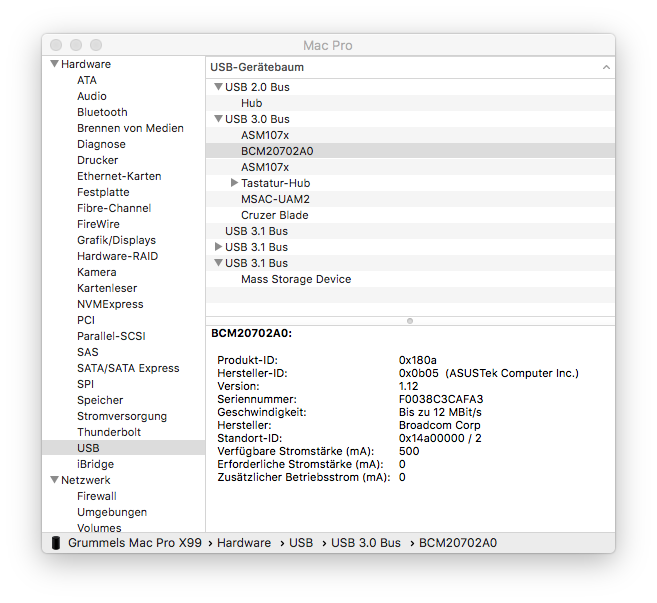Click Grummels Mac Pro X99 in path bar
Screen dimensions: 657x603
(x=135, y=543)
